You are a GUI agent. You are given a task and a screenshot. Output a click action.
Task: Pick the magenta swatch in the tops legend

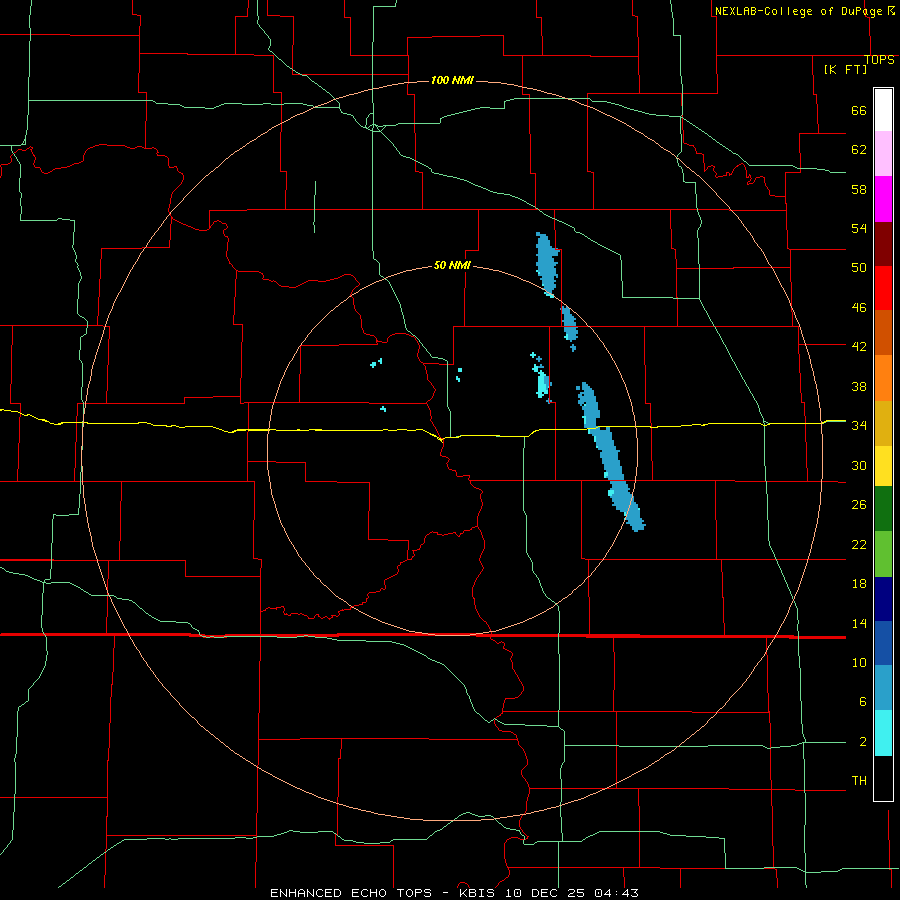click(883, 199)
